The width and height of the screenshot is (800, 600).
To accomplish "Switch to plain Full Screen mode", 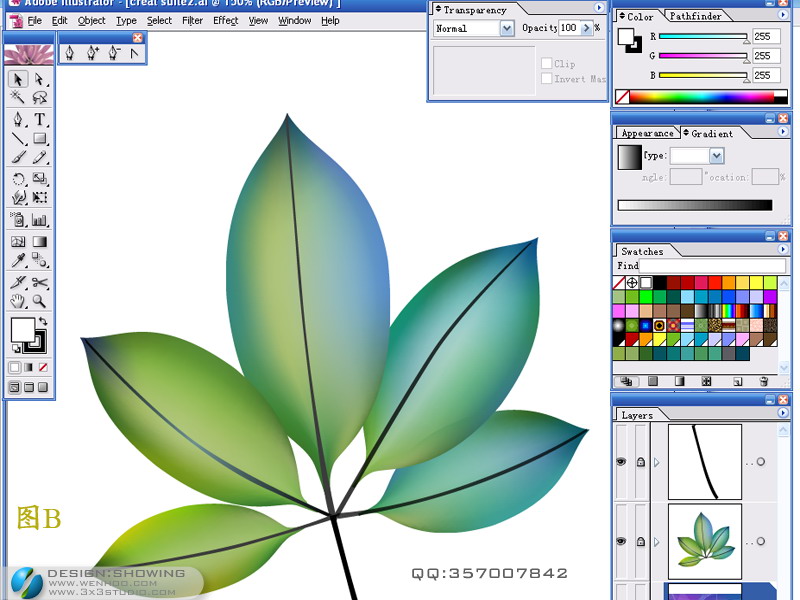I will point(43,387).
